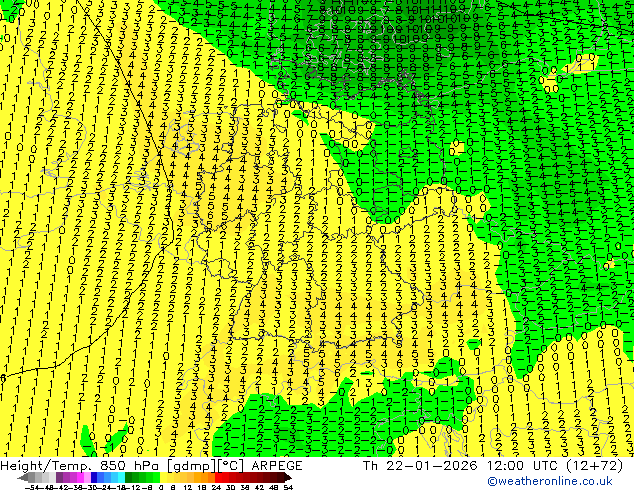The height and width of the screenshot is (490, 634).
Task: Click the 54 label on the color scale
Action: click(x=287, y=488)
